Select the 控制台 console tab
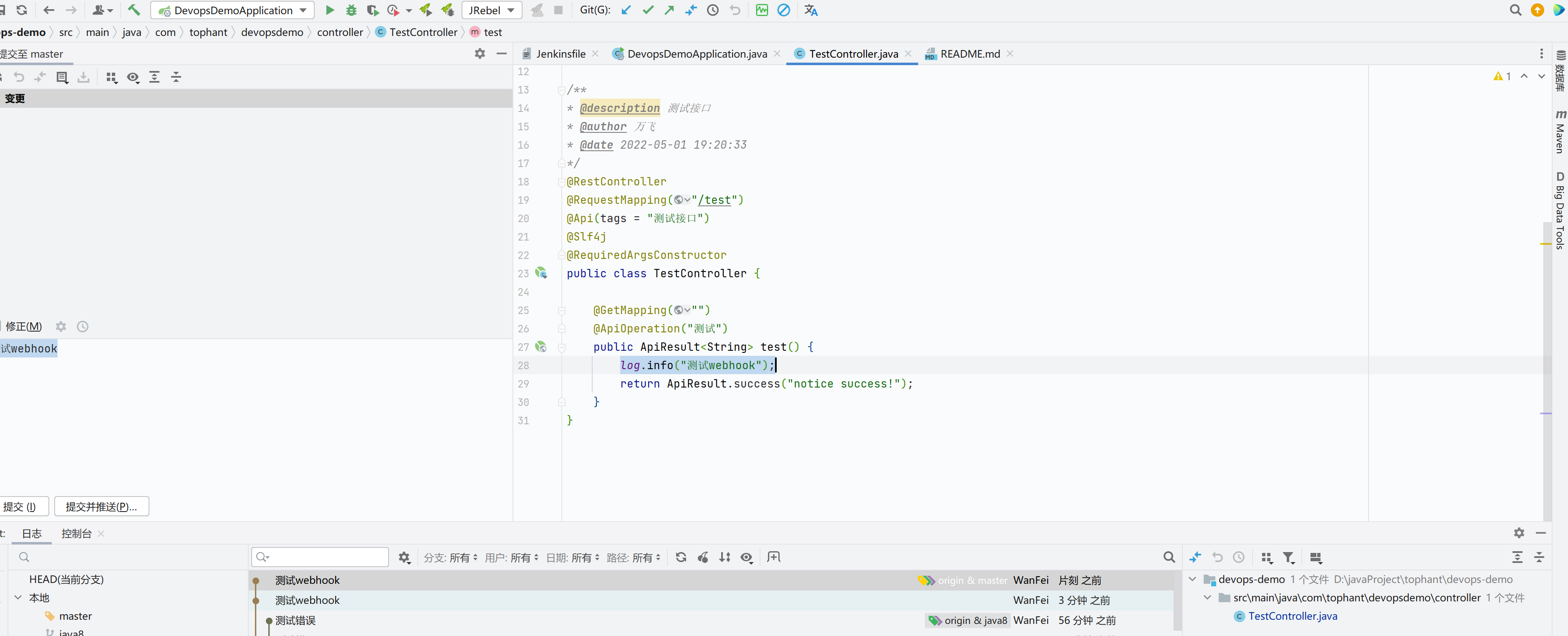 (76, 533)
